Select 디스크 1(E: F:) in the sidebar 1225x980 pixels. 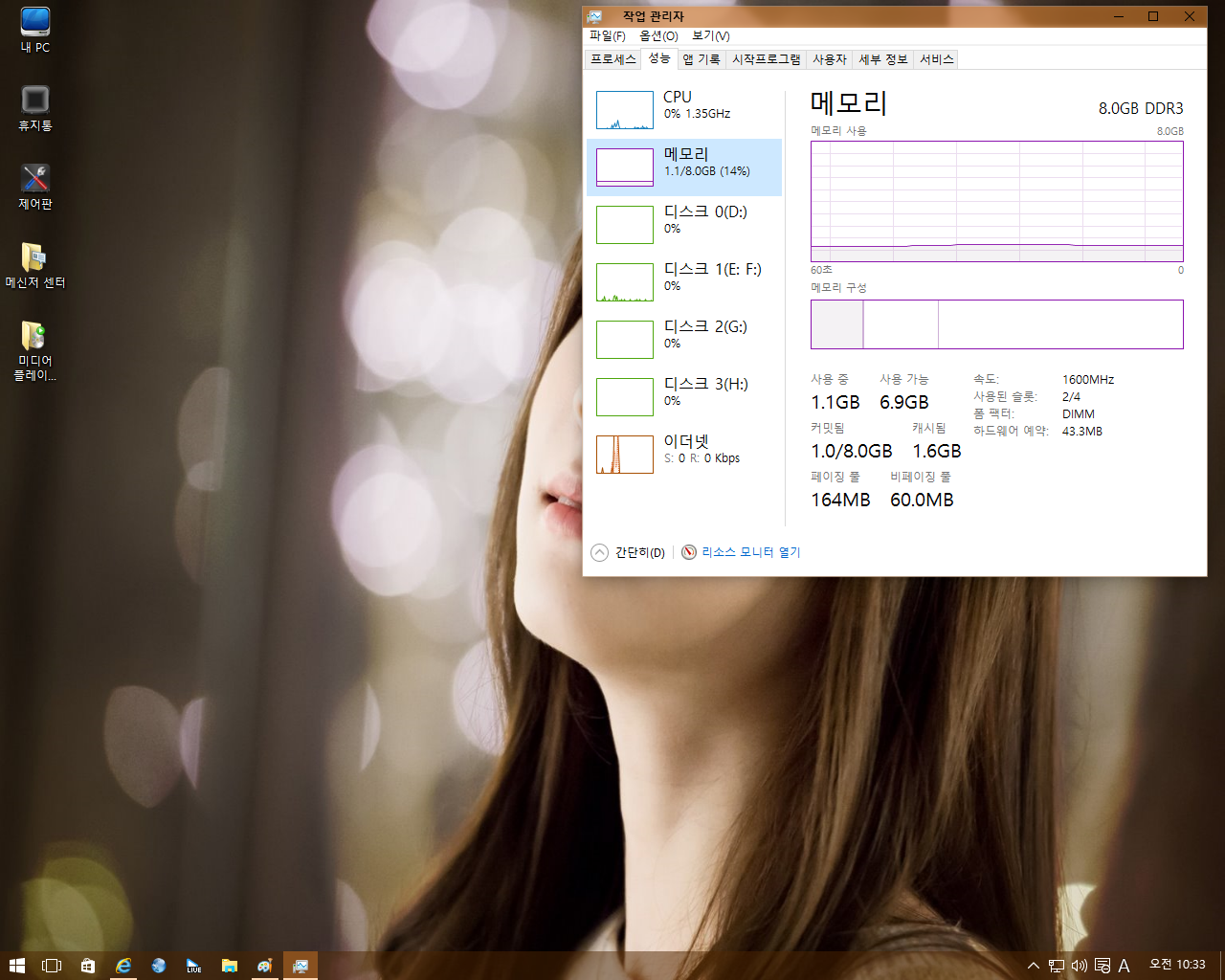pos(684,282)
